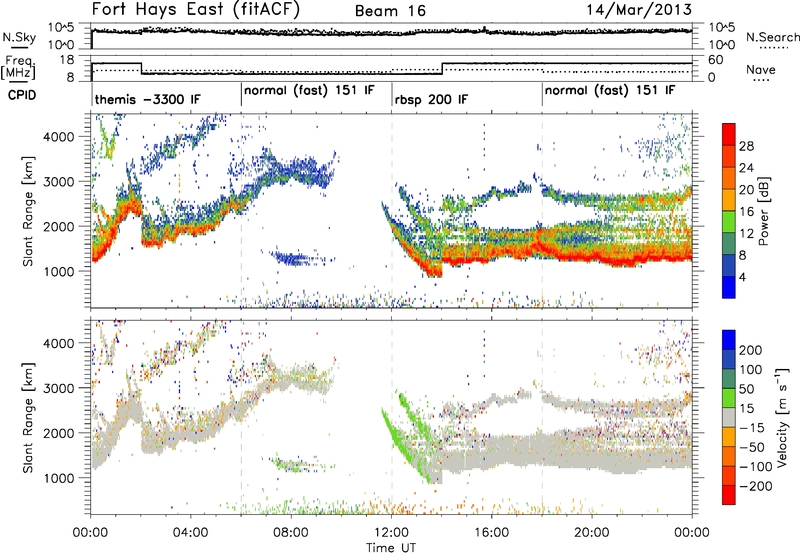Select the 200 label on Velocity colorbar
Viewport: 800px width, 554px height.
[x=751, y=350]
